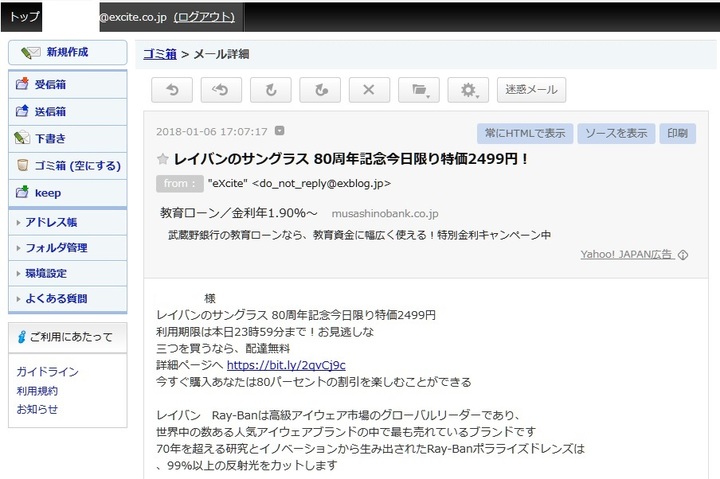The width and height of the screenshot is (720, 479).
Task: Open the keep folder
Action: 68,193
